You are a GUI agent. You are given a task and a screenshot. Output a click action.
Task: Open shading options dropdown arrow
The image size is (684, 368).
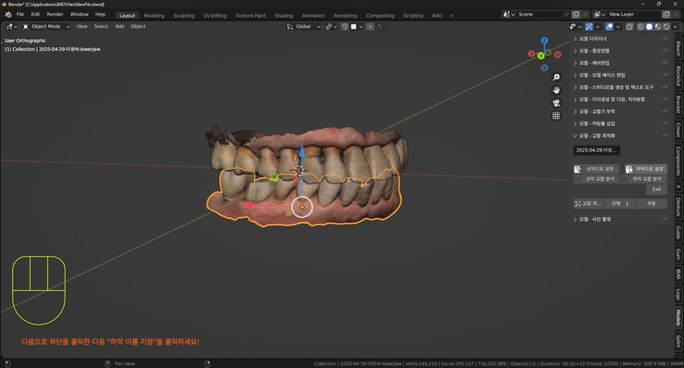675,27
